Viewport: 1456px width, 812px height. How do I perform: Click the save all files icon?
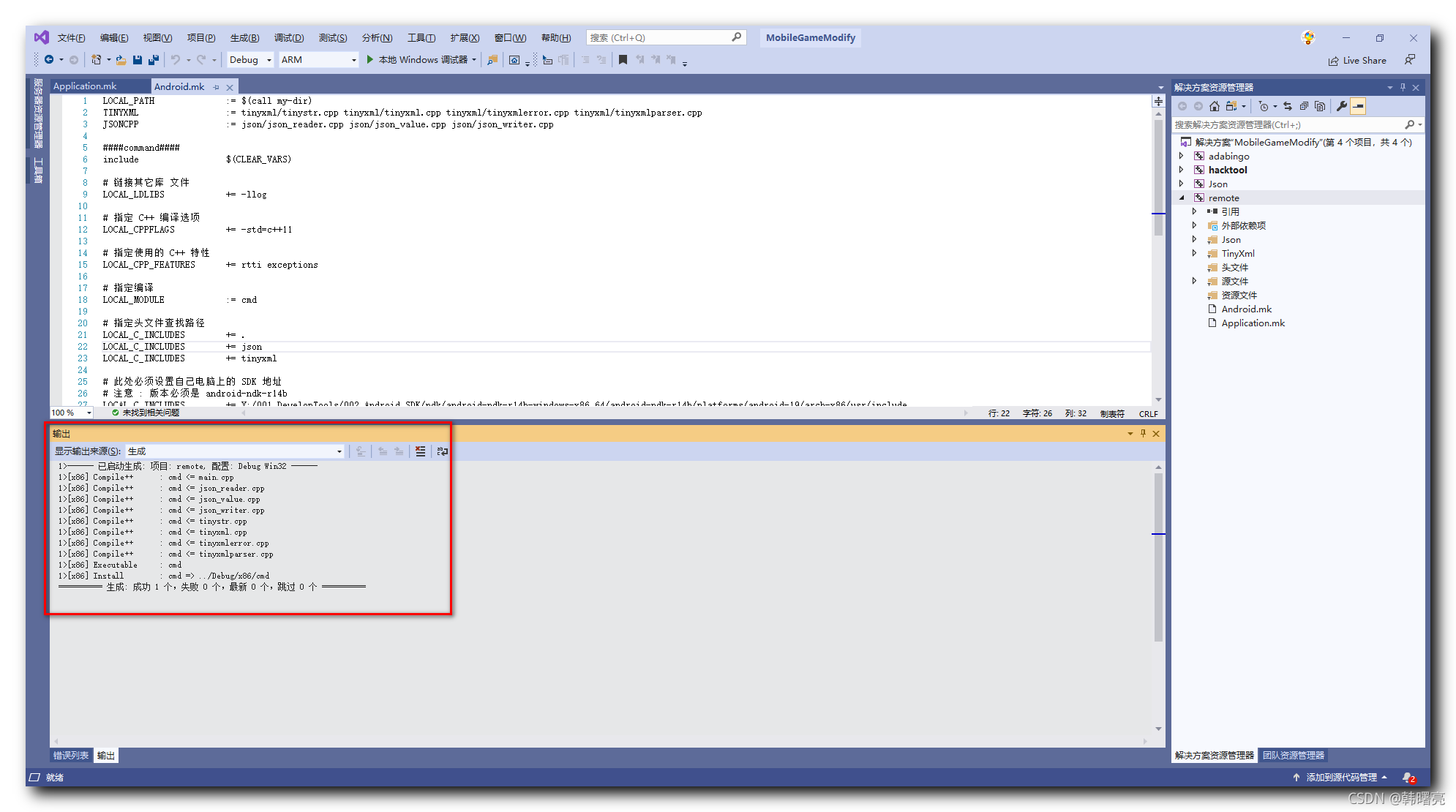153,60
